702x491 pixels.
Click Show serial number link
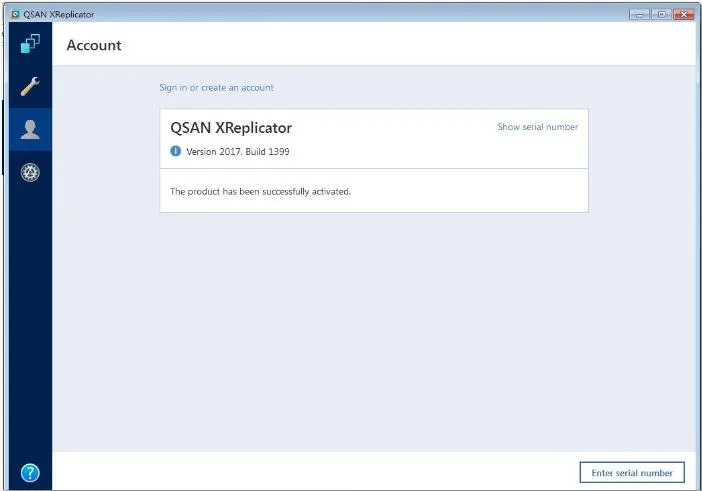point(538,127)
